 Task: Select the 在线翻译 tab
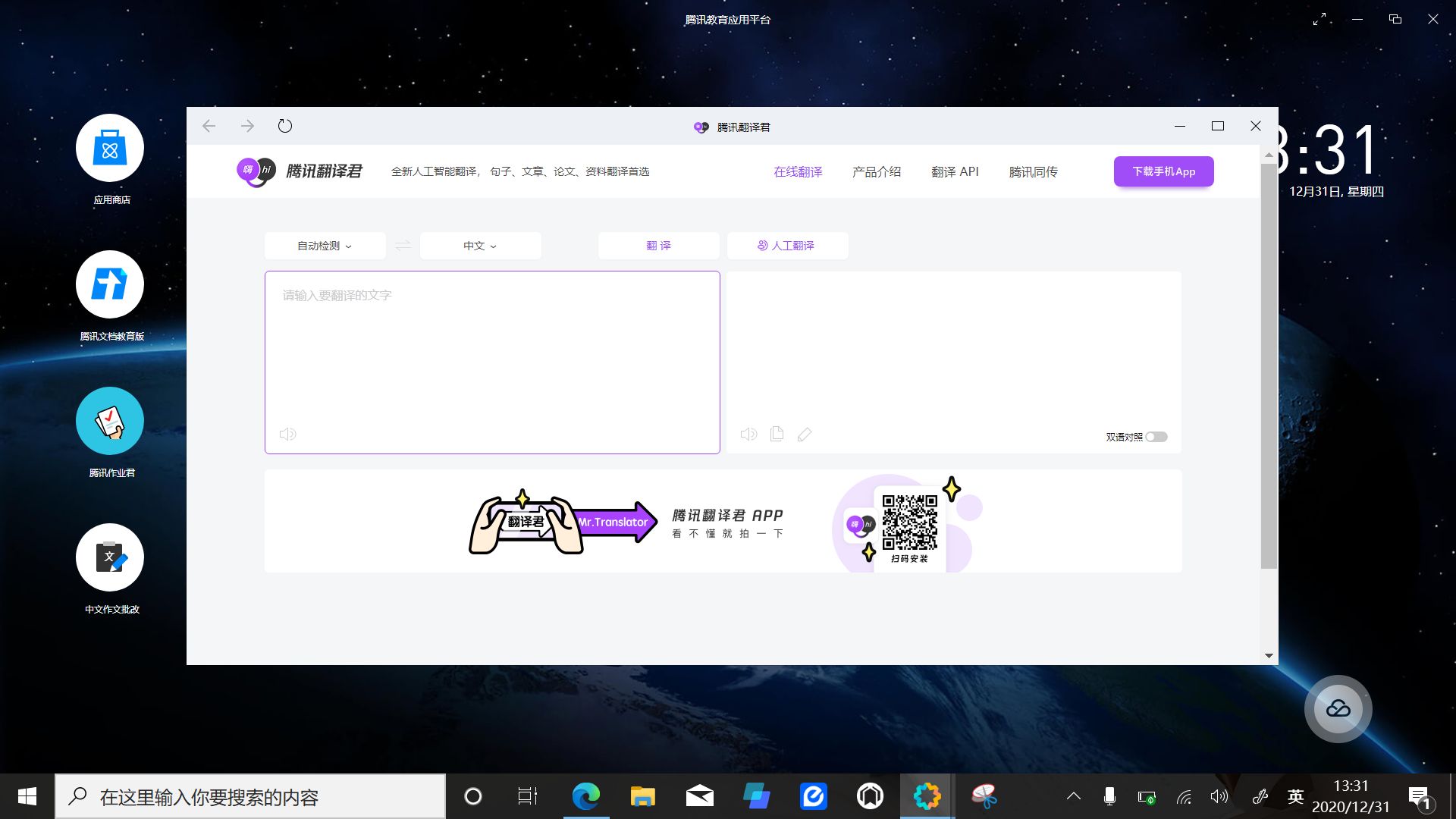pyautogui.click(x=798, y=172)
